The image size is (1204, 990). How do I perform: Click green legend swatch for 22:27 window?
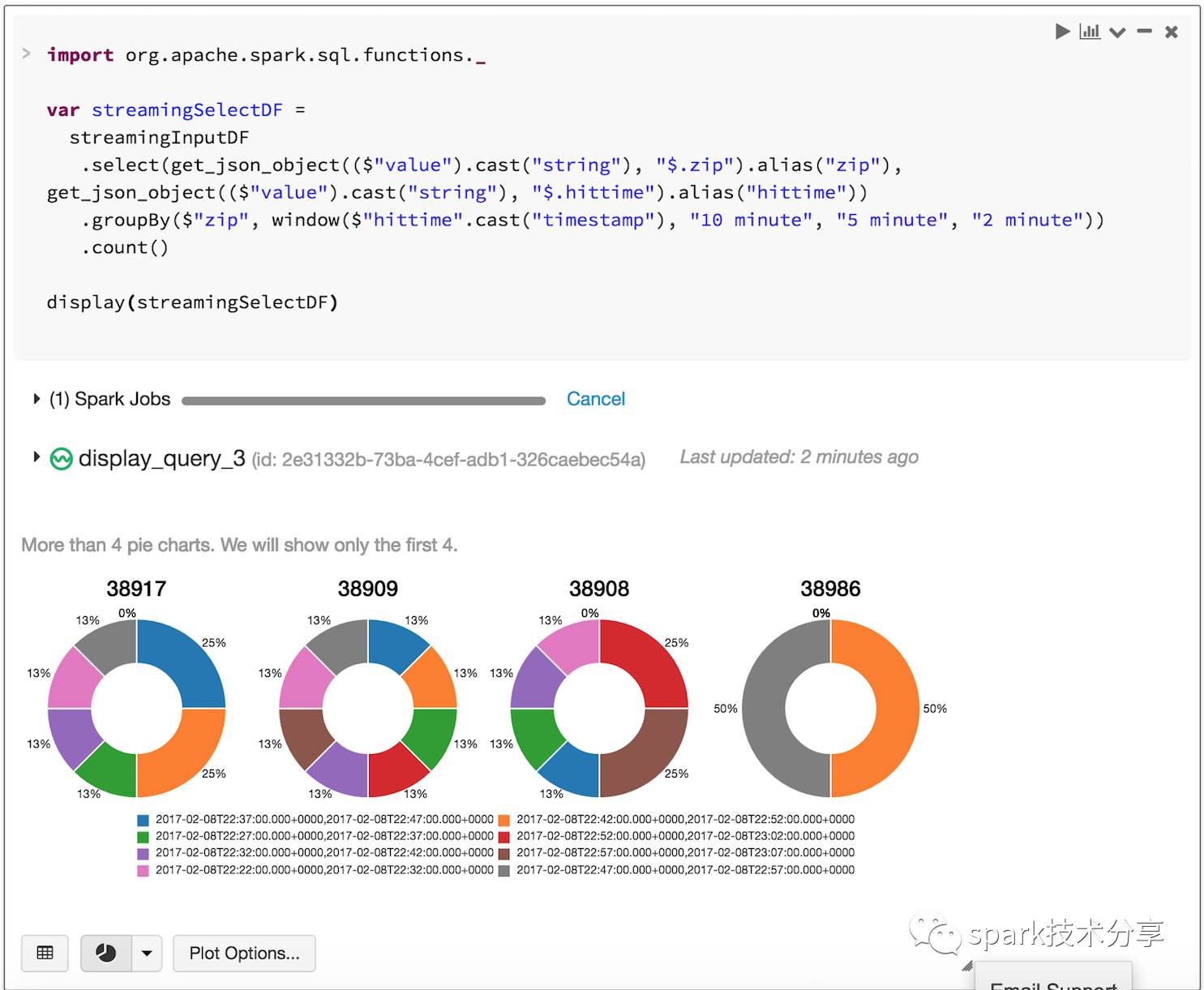143,837
